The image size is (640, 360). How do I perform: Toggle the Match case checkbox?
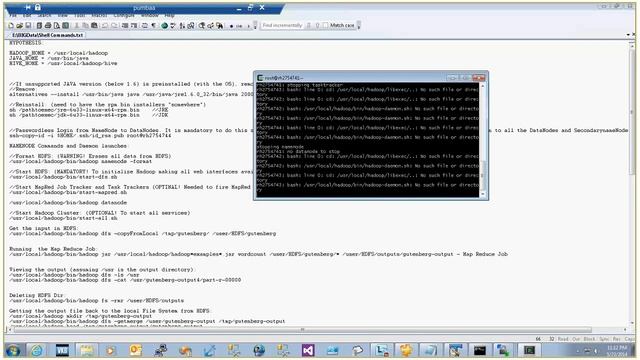[x=325, y=25]
